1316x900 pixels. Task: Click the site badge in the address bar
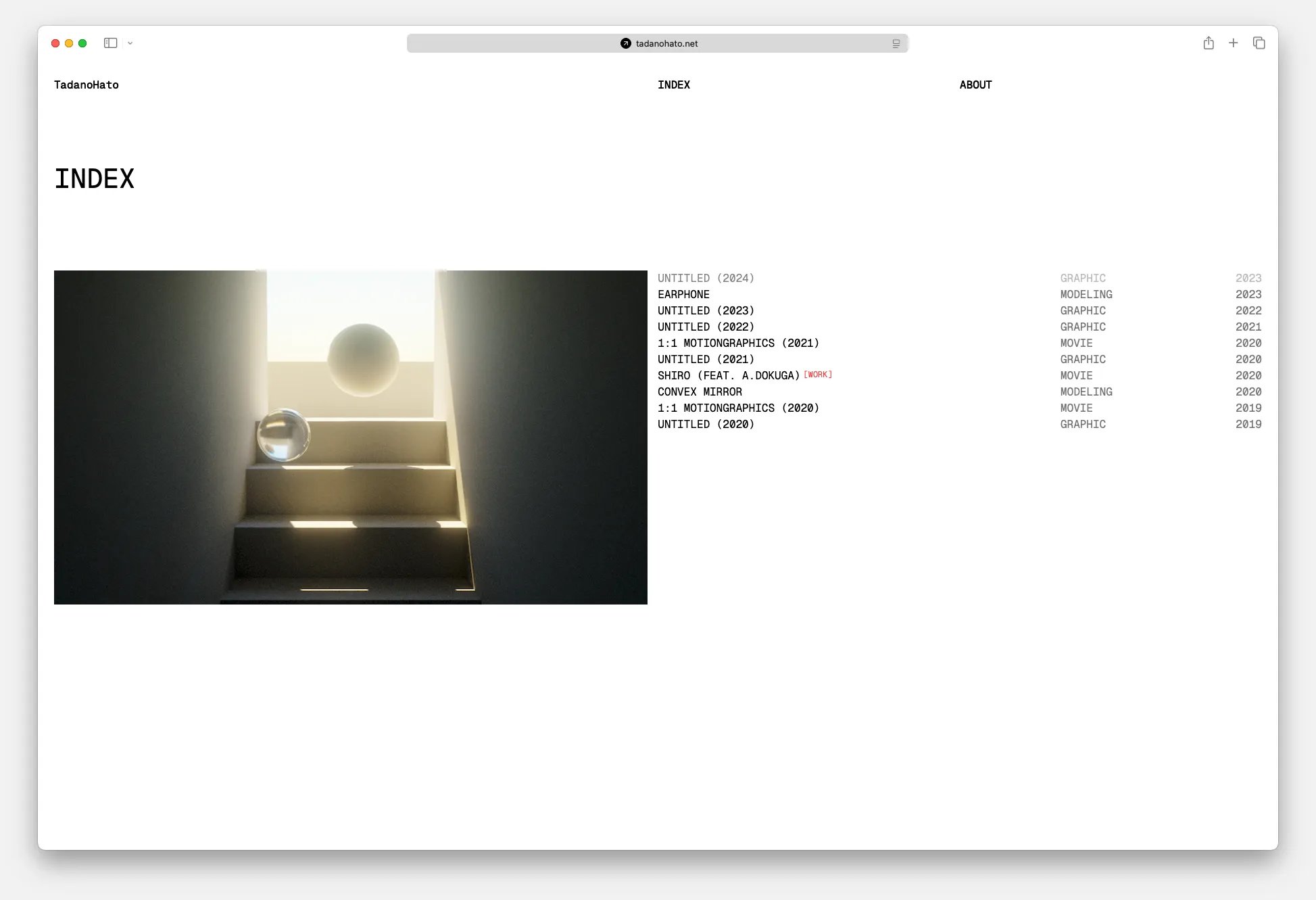[x=626, y=43]
